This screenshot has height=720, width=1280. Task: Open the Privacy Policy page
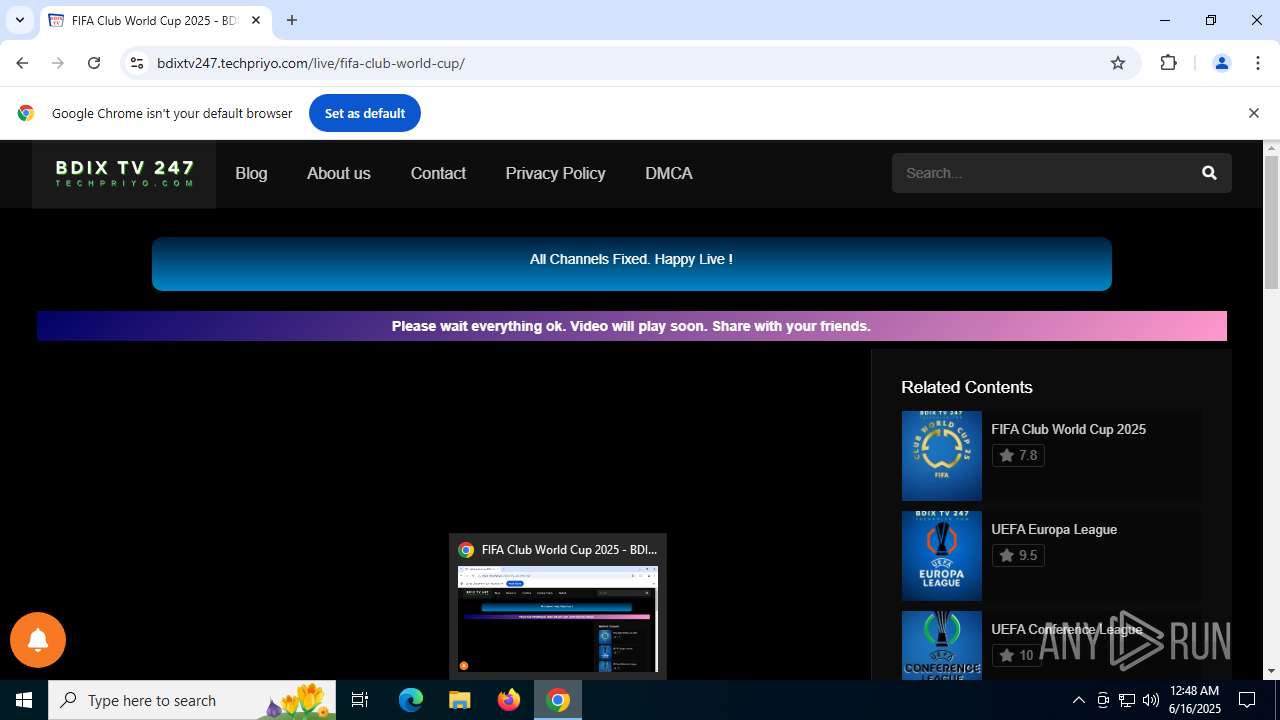[x=555, y=173]
